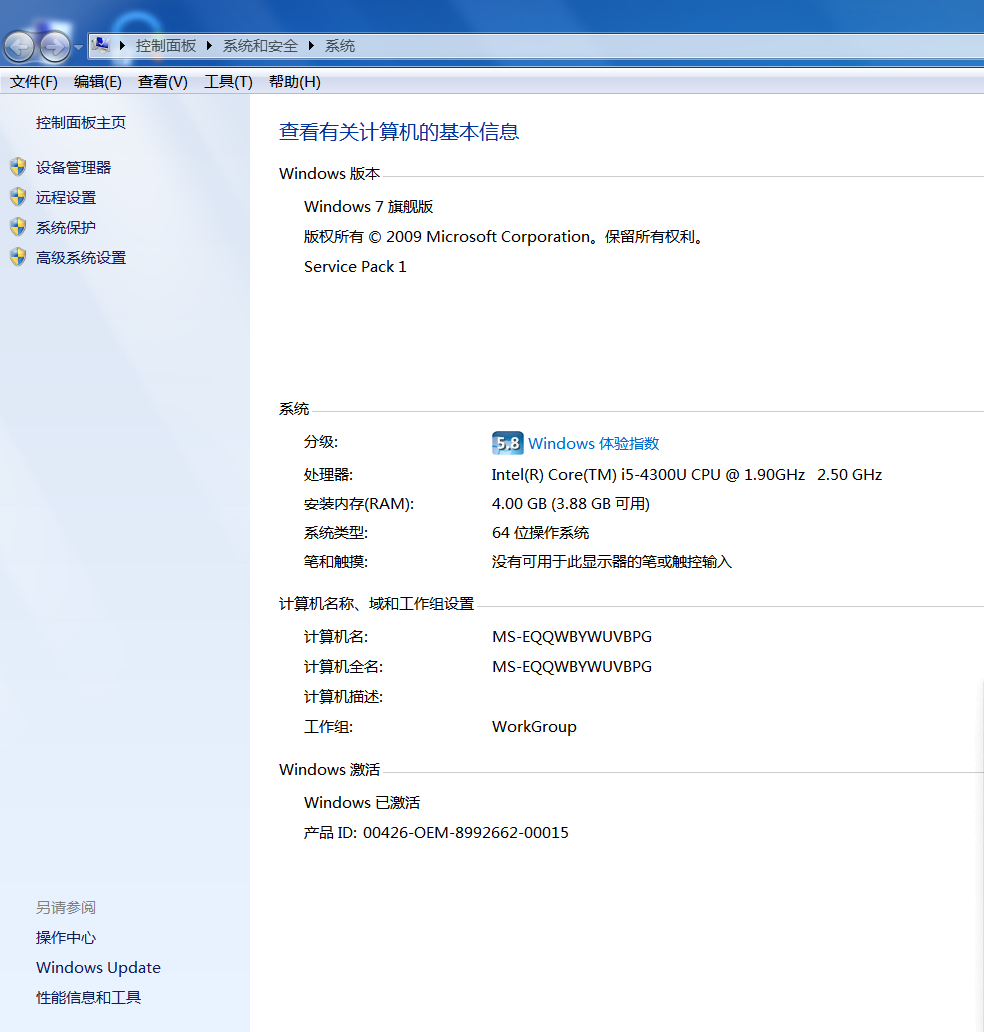
Task: Click Service Pack 1 text
Action: [355, 267]
